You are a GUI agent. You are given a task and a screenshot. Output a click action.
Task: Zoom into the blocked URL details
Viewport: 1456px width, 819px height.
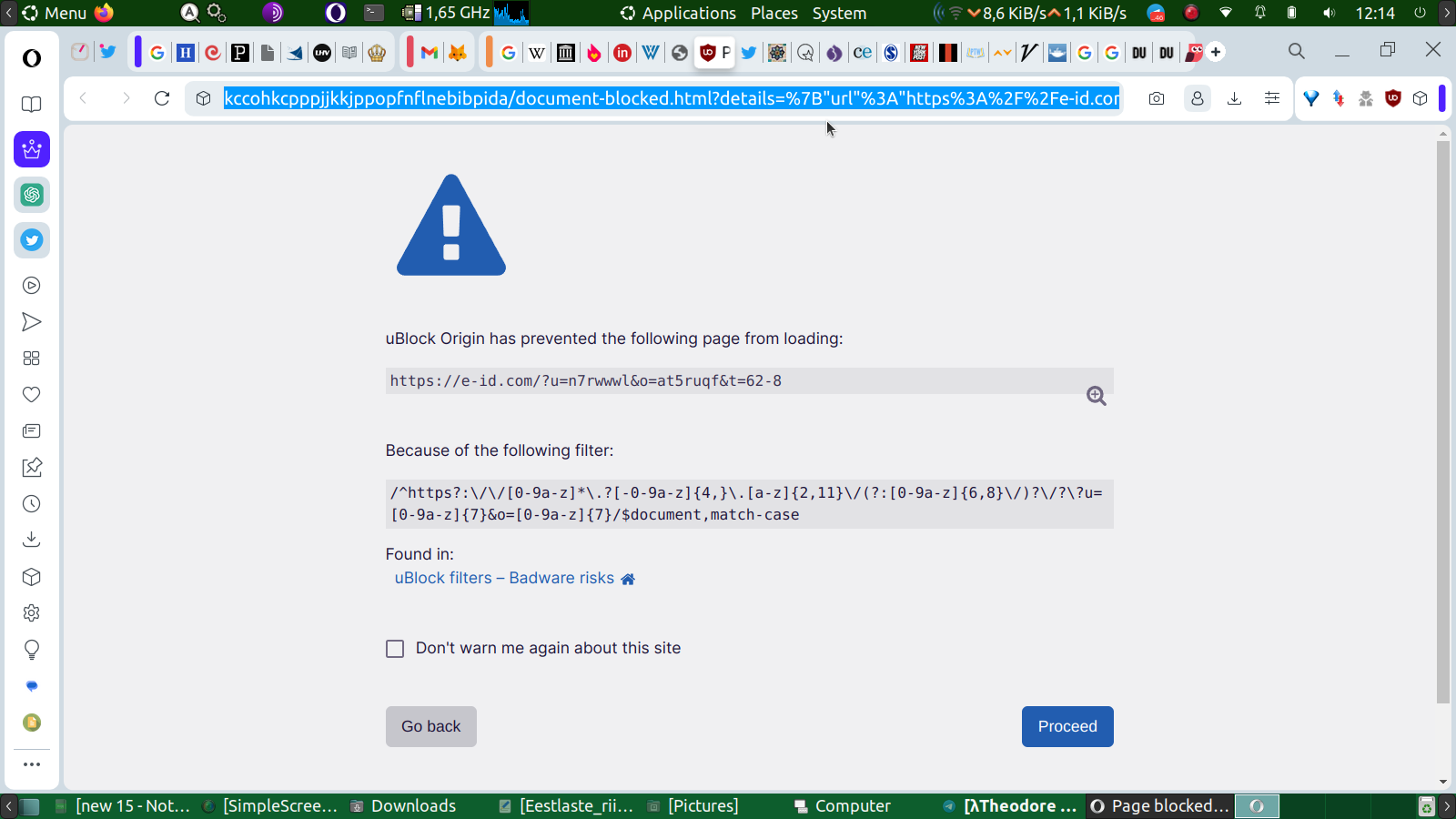pyautogui.click(x=1097, y=396)
